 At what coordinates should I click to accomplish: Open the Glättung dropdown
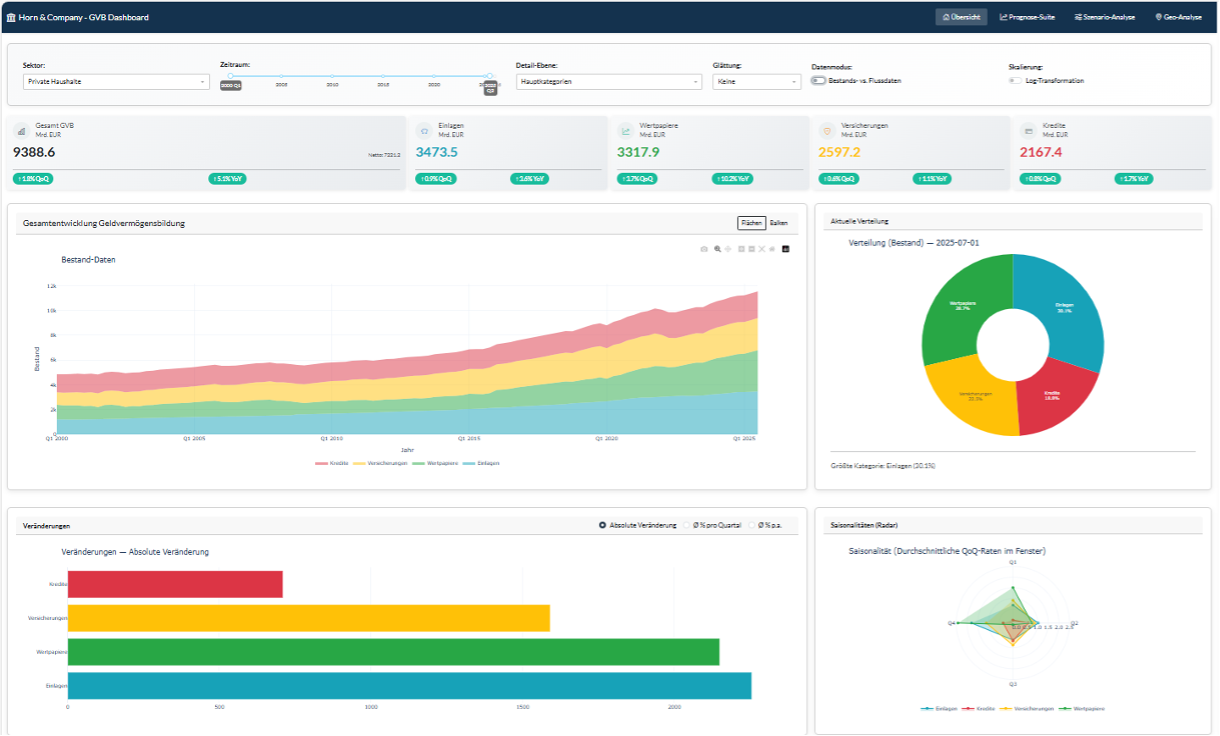757,82
